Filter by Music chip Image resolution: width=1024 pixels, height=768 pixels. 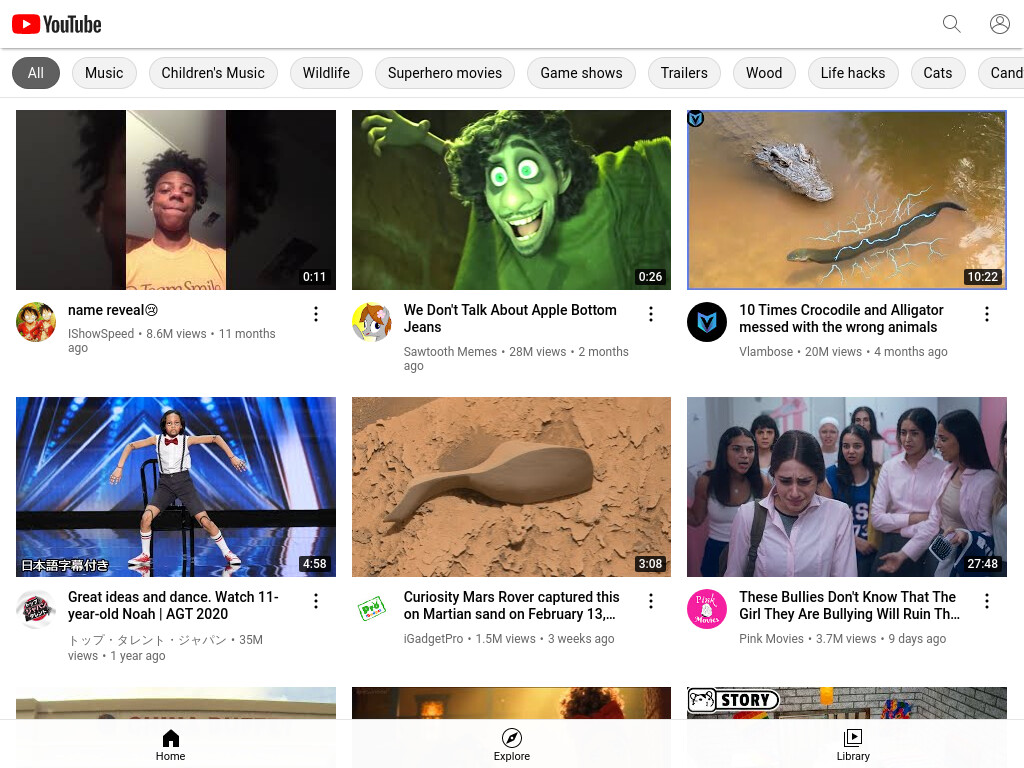point(104,73)
